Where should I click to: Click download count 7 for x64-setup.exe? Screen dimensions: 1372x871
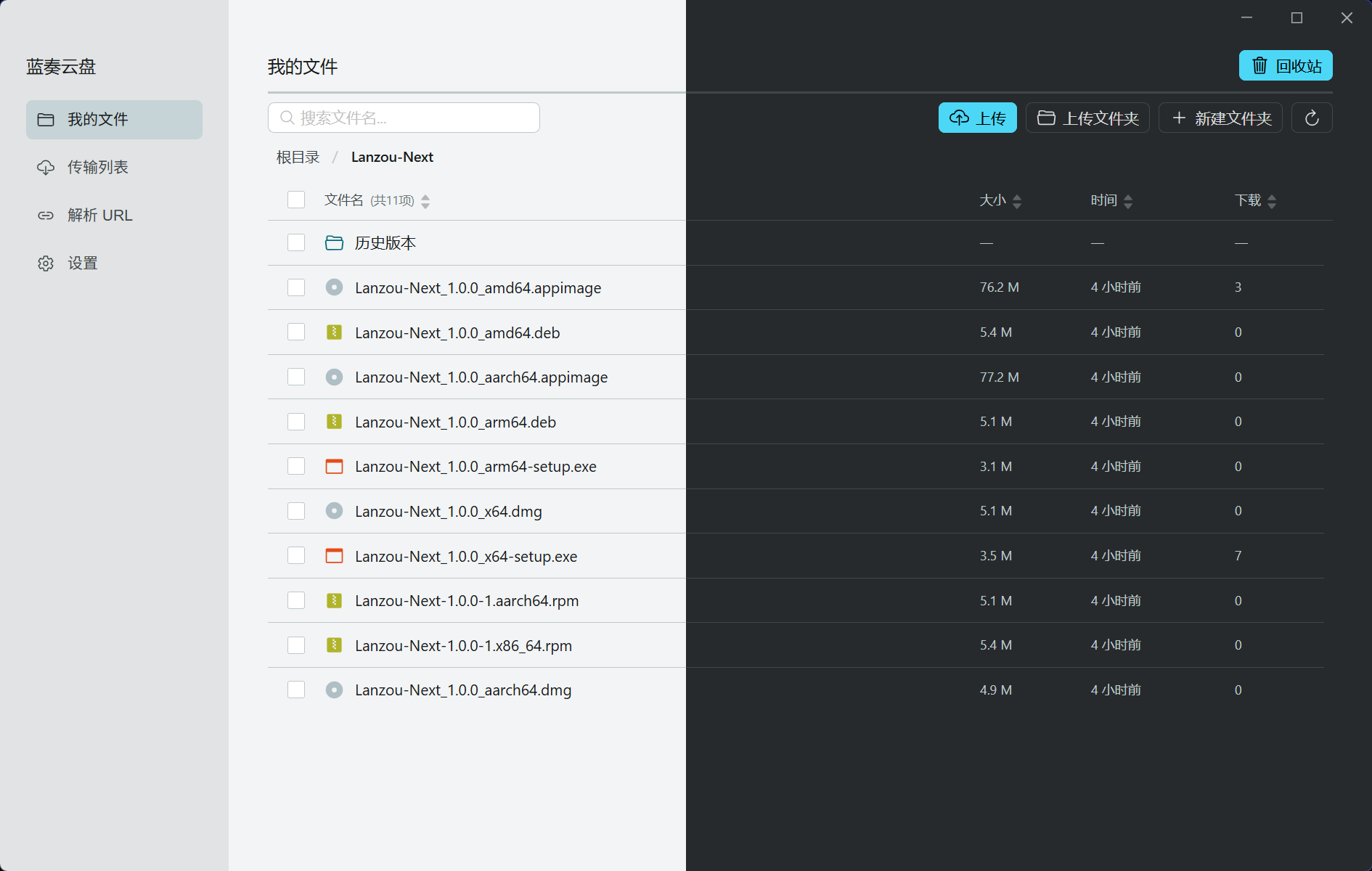[x=1238, y=556]
